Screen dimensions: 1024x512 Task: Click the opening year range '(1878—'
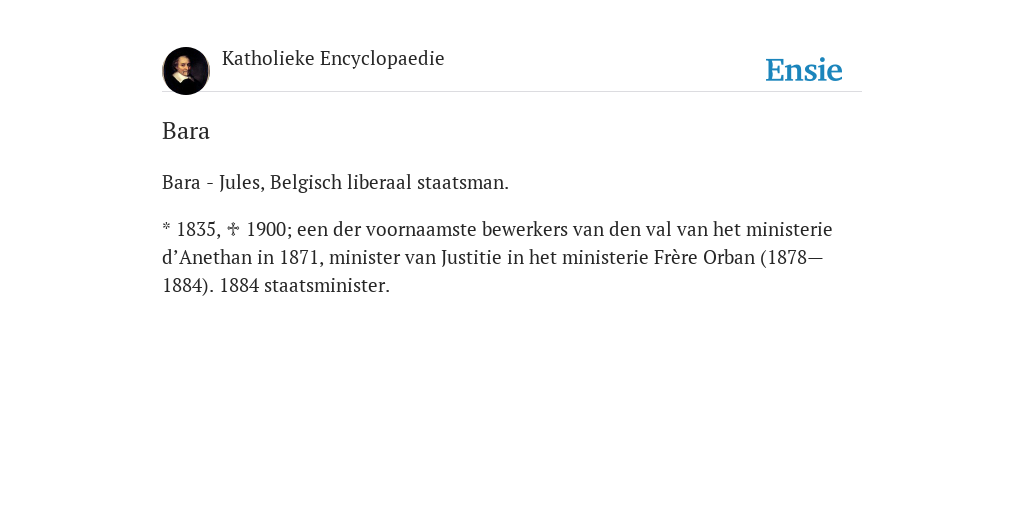(791, 257)
